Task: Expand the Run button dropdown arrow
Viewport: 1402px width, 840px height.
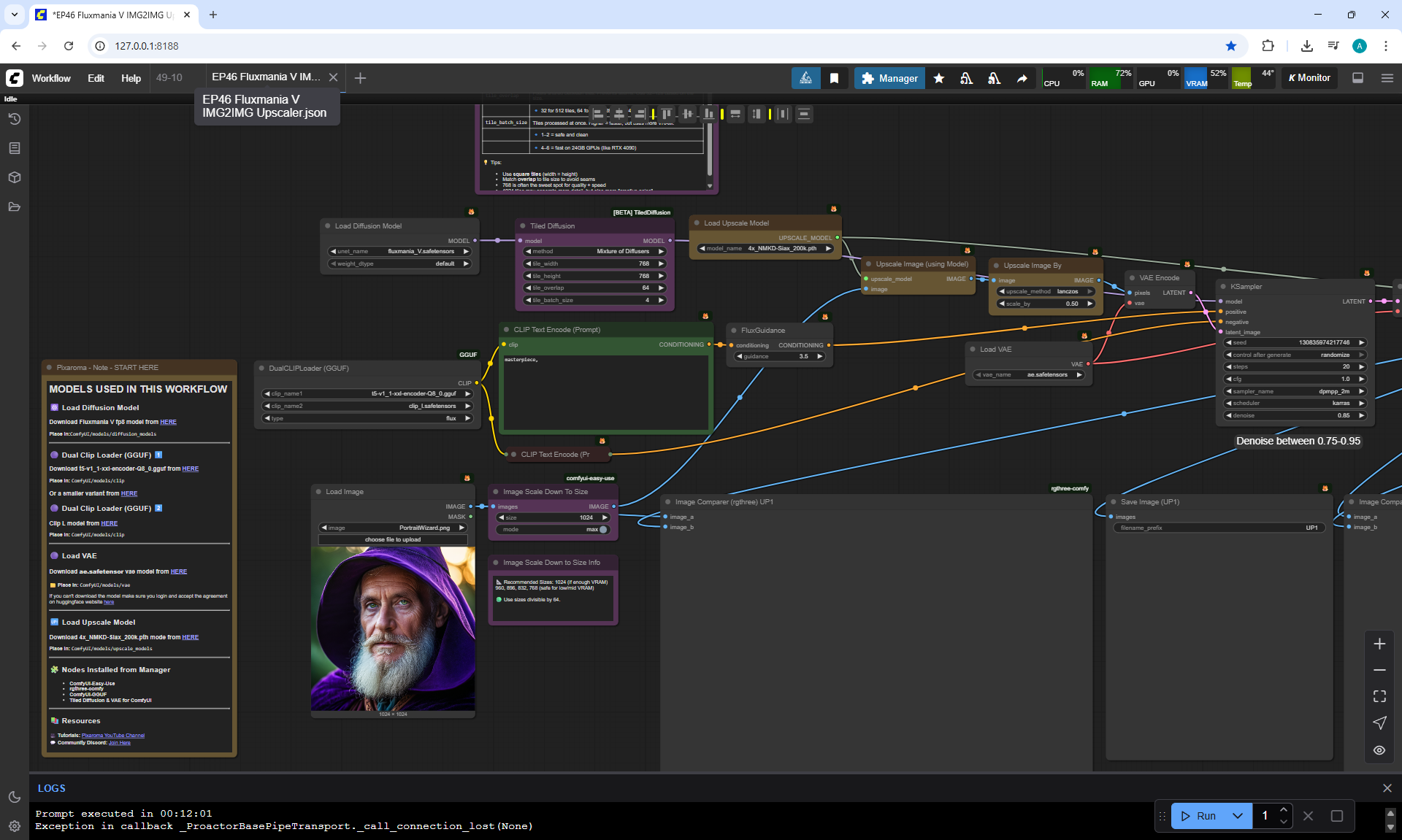Action: [1237, 816]
